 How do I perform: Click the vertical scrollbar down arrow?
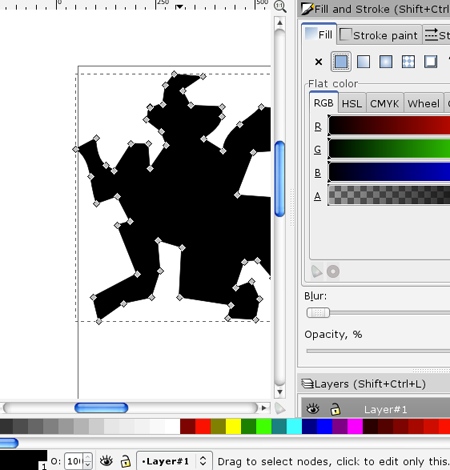click(x=280, y=392)
